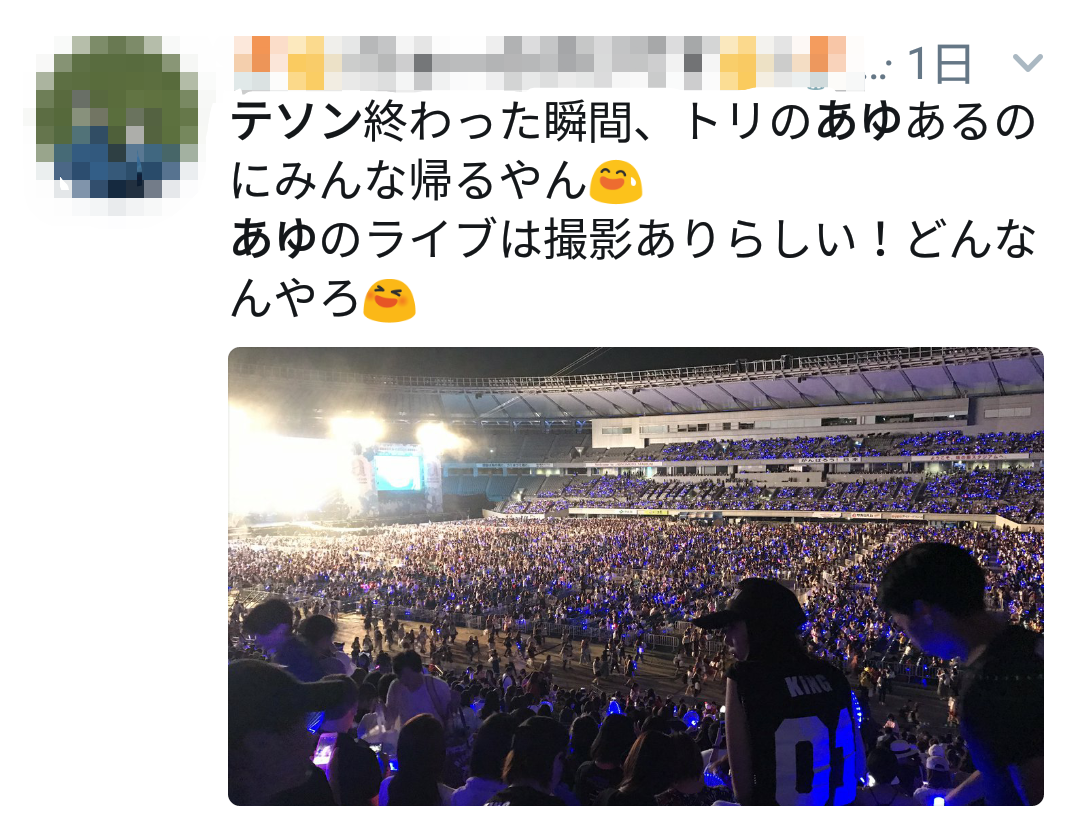Click the text んやろ on last line
The image size is (1080, 829).
(x=295, y=300)
